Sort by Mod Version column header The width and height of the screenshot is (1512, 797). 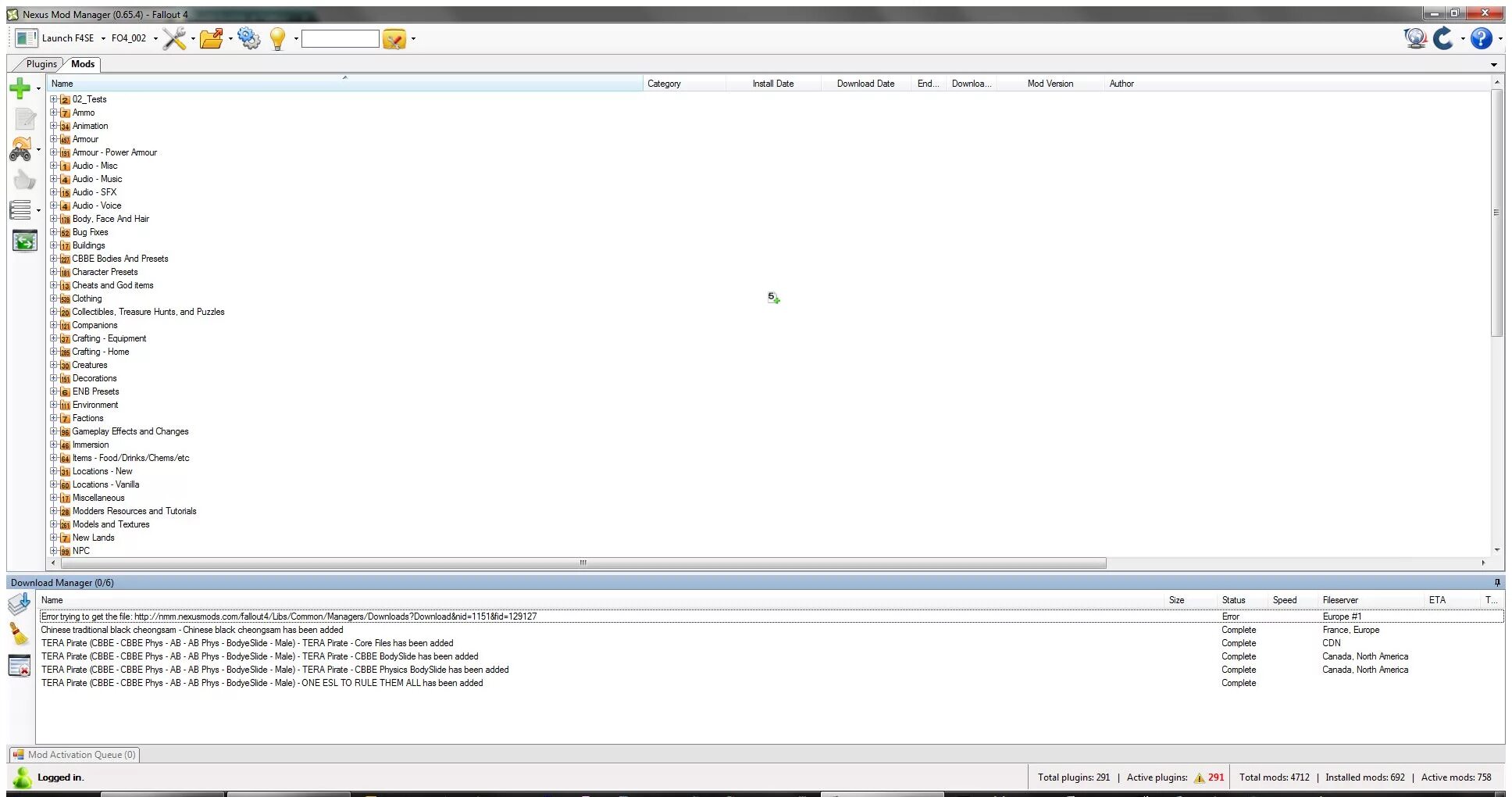[x=1050, y=84]
